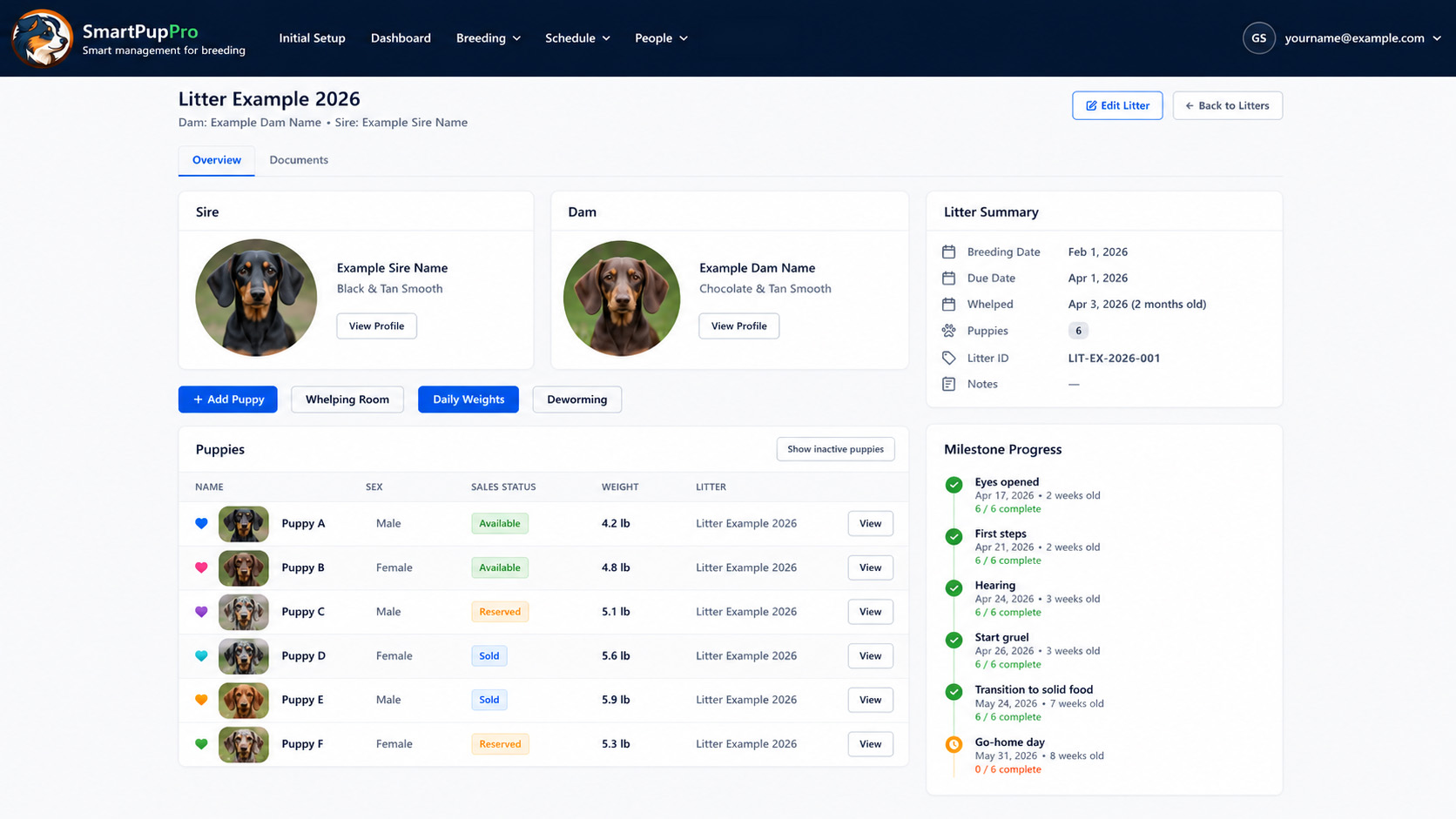This screenshot has height=819, width=1456.
Task: Click the Example Dam photo
Action: click(622, 299)
